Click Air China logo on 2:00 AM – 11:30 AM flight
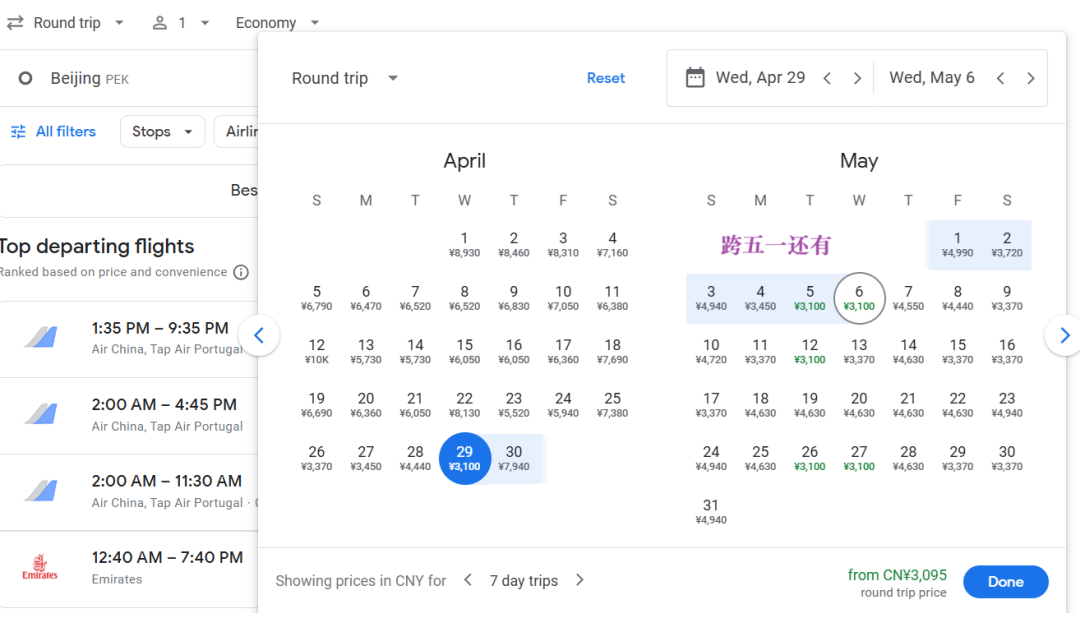 coord(41,490)
